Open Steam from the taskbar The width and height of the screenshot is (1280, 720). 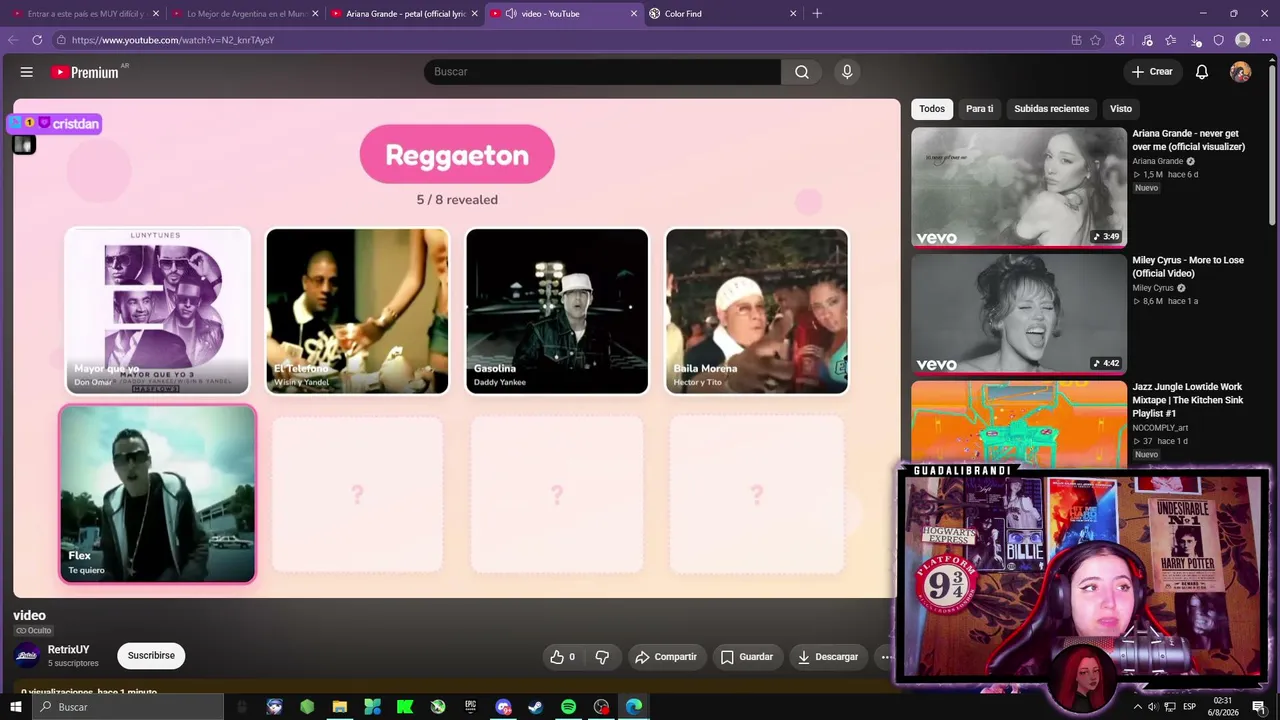(x=536, y=707)
